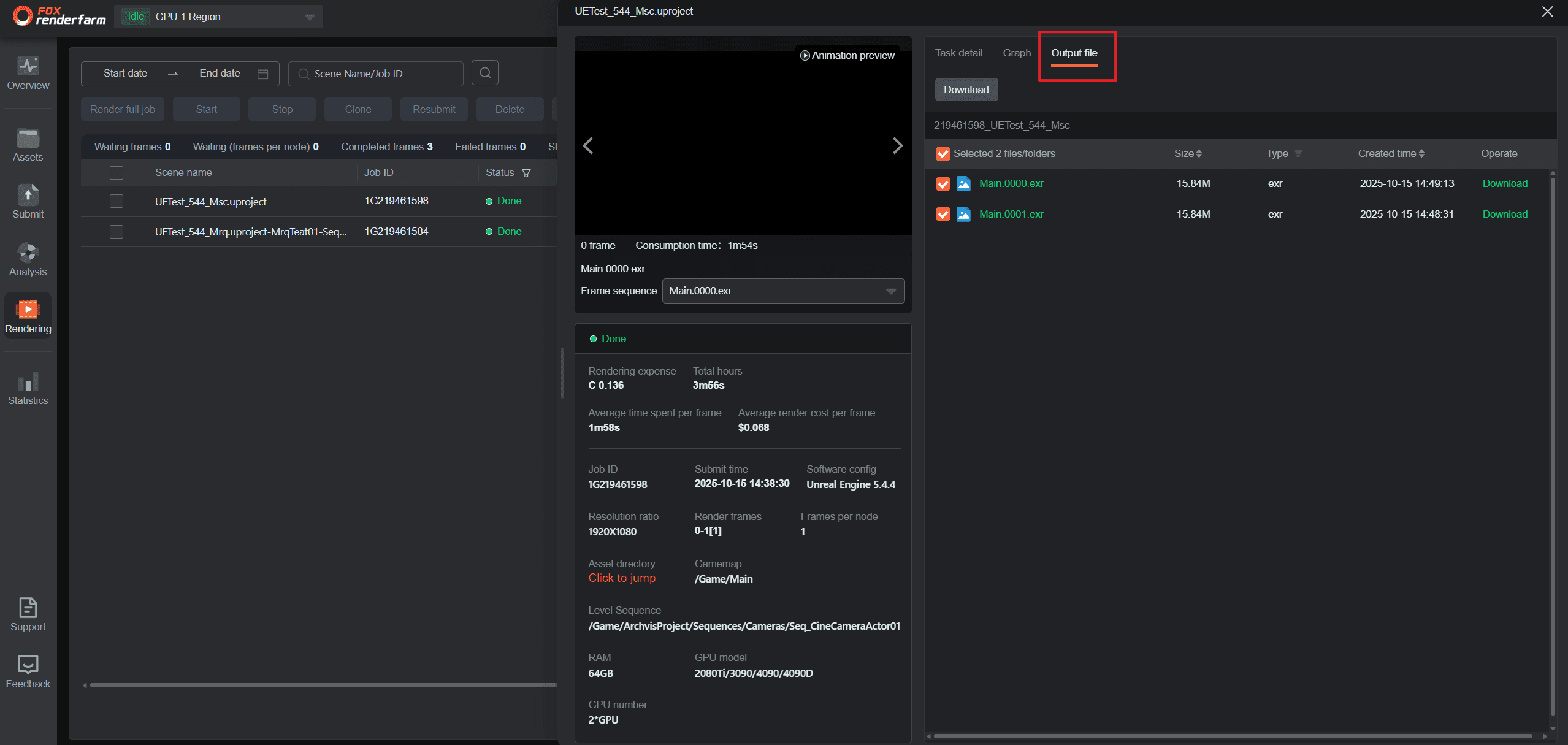Show next preview frame with right arrow
The image size is (1568, 745).
[897, 146]
